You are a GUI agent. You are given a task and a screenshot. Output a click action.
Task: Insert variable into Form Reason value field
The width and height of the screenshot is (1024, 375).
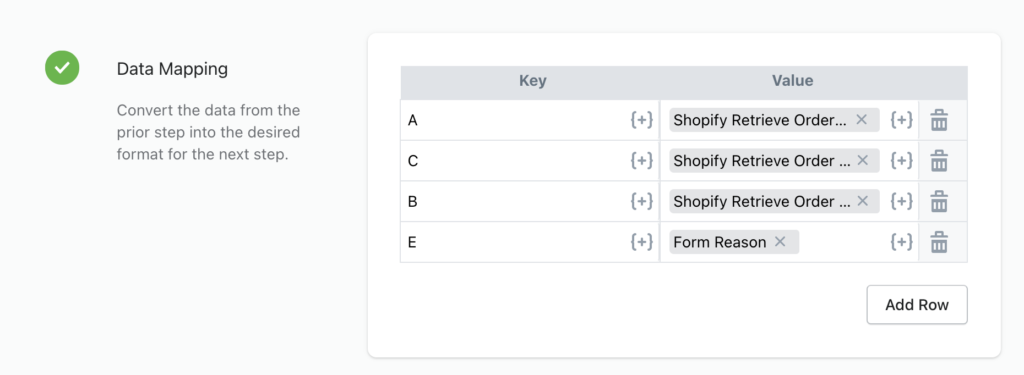901,242
